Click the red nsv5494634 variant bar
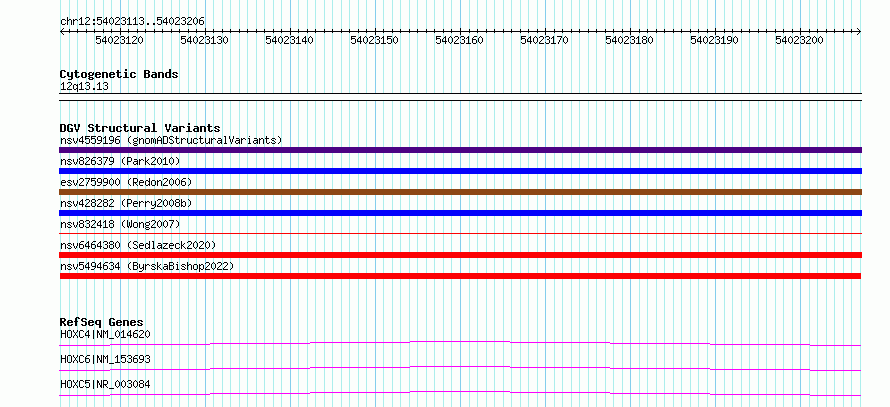 click(460, 276)
